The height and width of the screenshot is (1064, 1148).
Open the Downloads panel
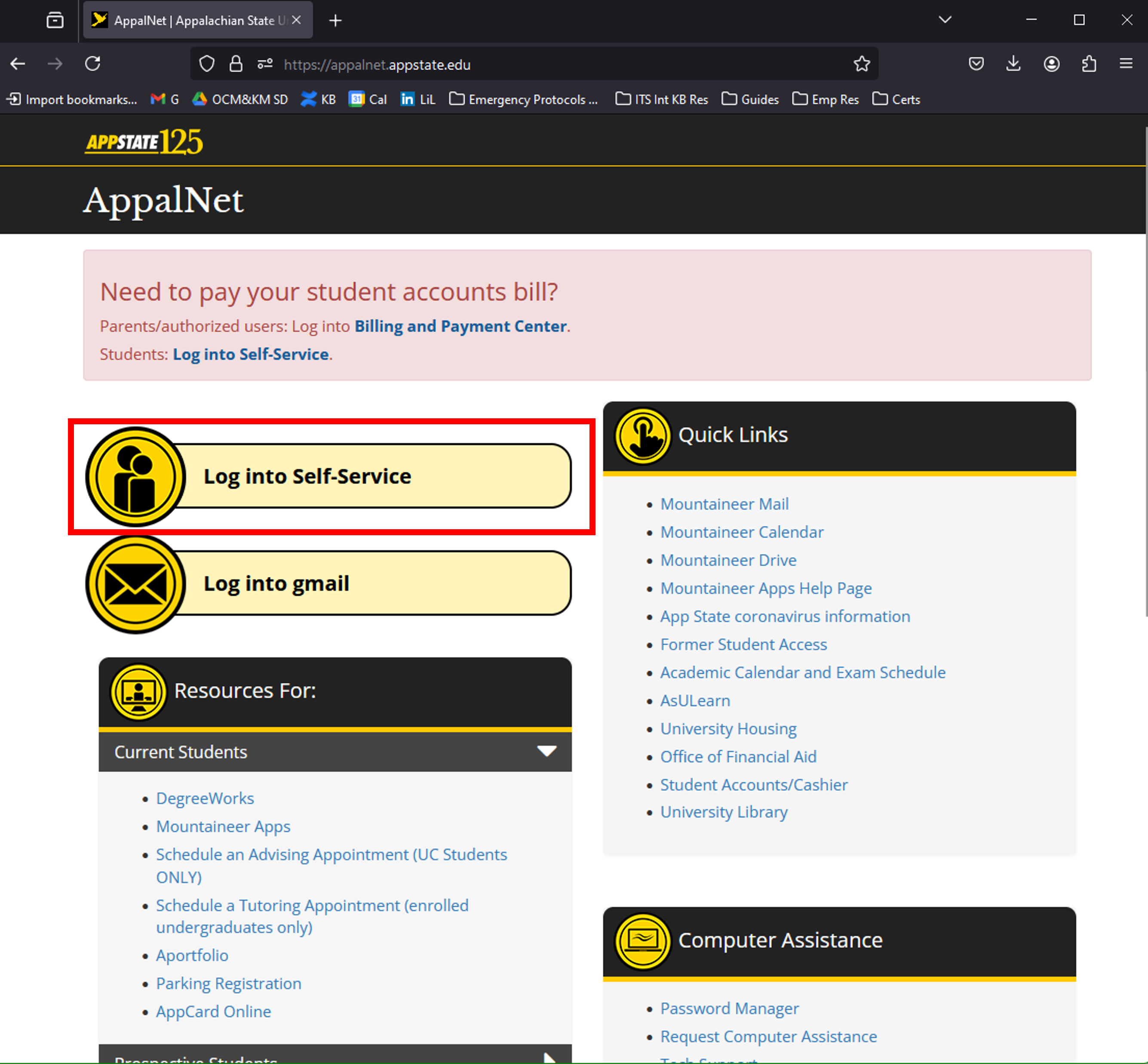(1013, 64)
